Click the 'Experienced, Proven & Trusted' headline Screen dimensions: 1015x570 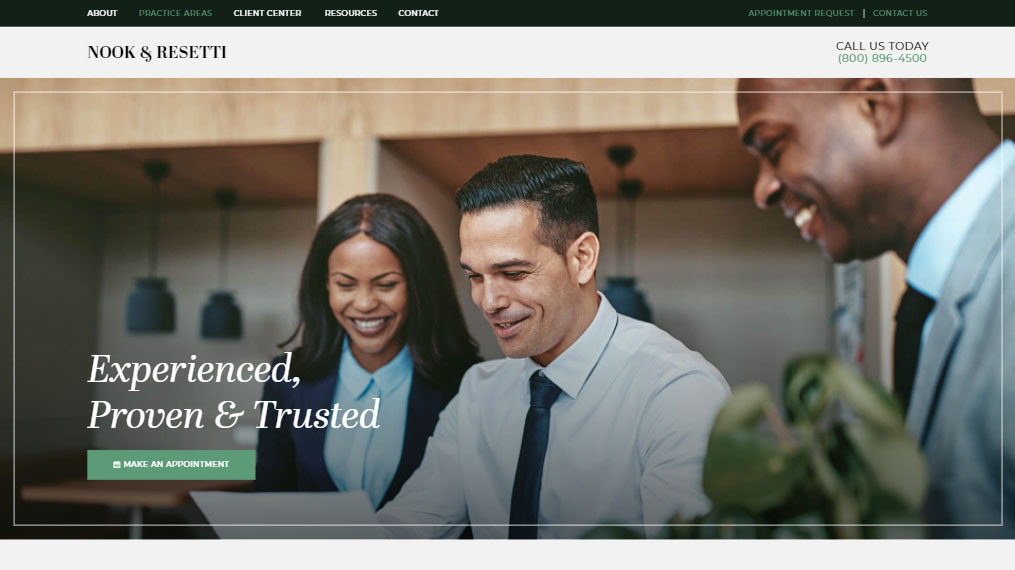pyautogui.click(x=234, y=392)
